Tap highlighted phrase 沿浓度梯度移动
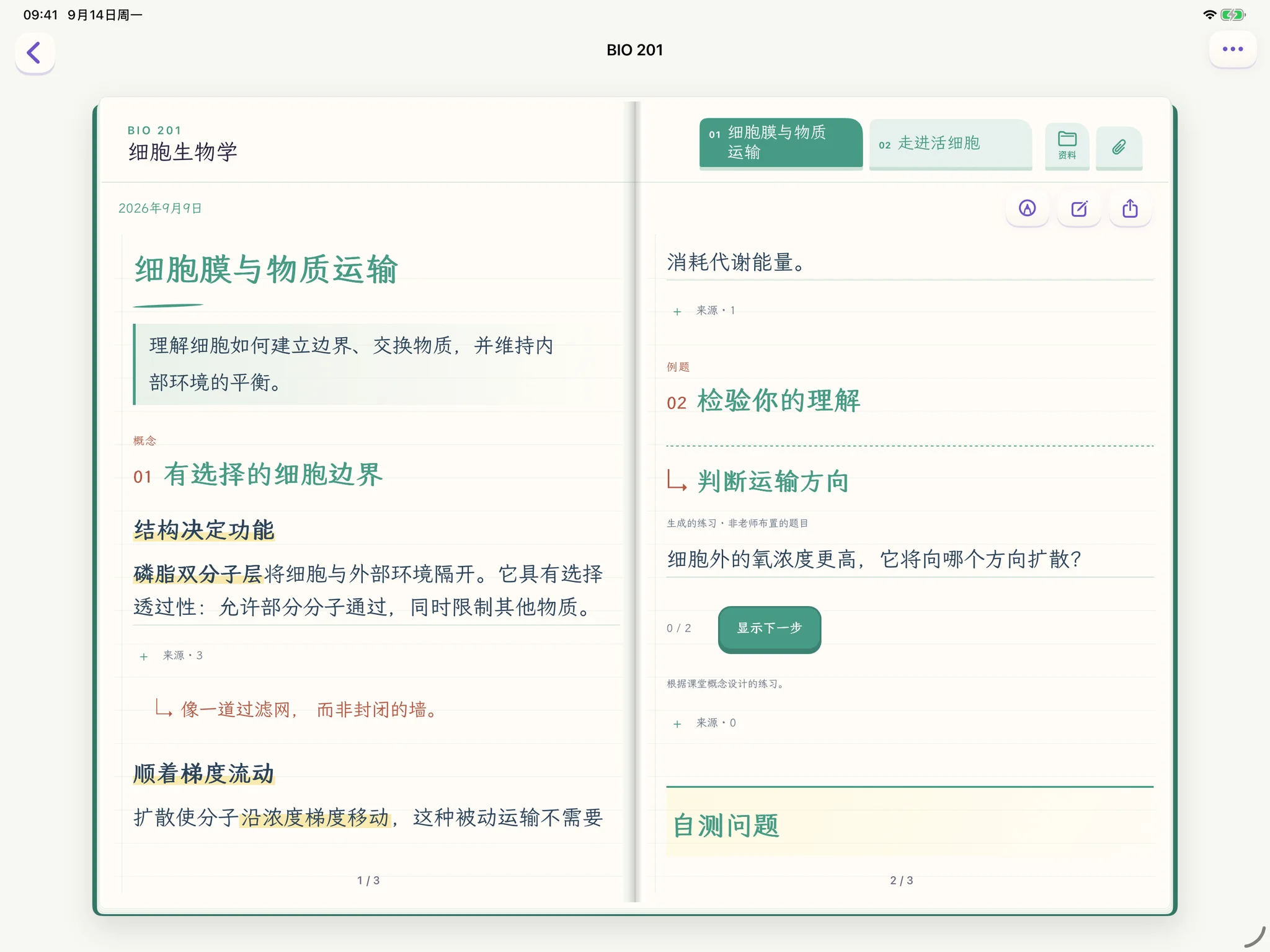 [x=316, y=818]
